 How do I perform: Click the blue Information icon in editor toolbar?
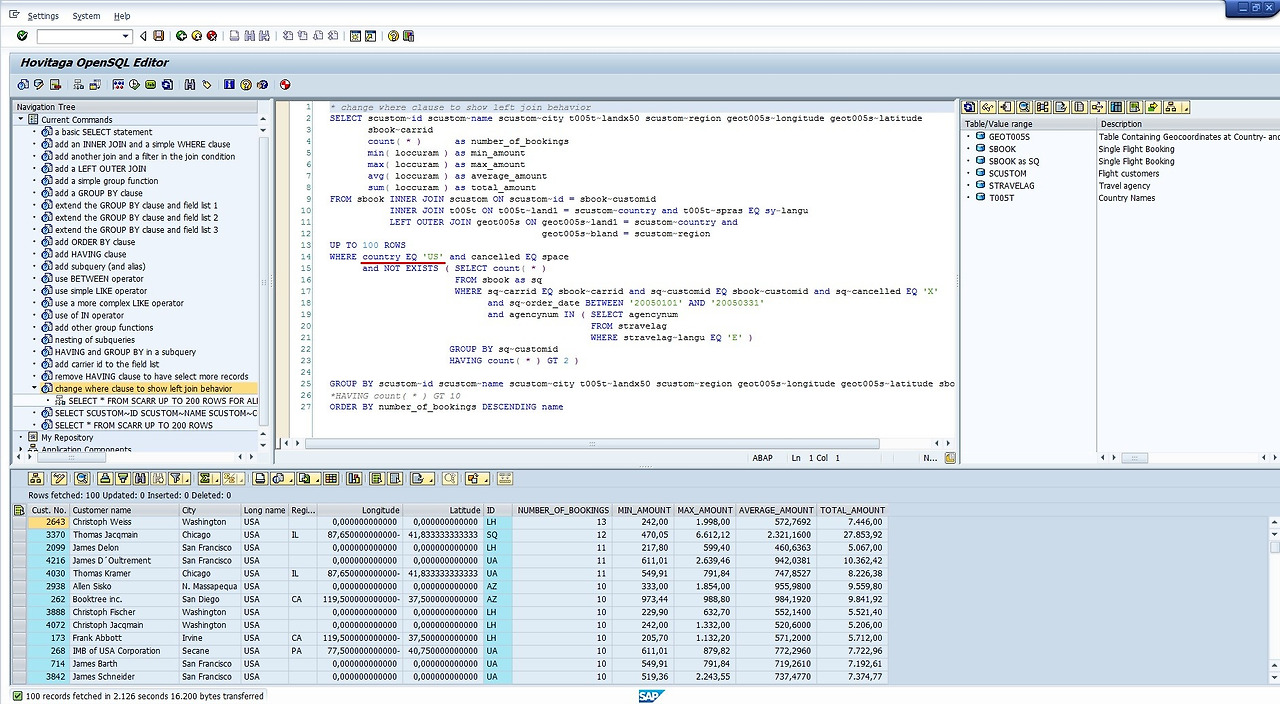click(229, 85)
